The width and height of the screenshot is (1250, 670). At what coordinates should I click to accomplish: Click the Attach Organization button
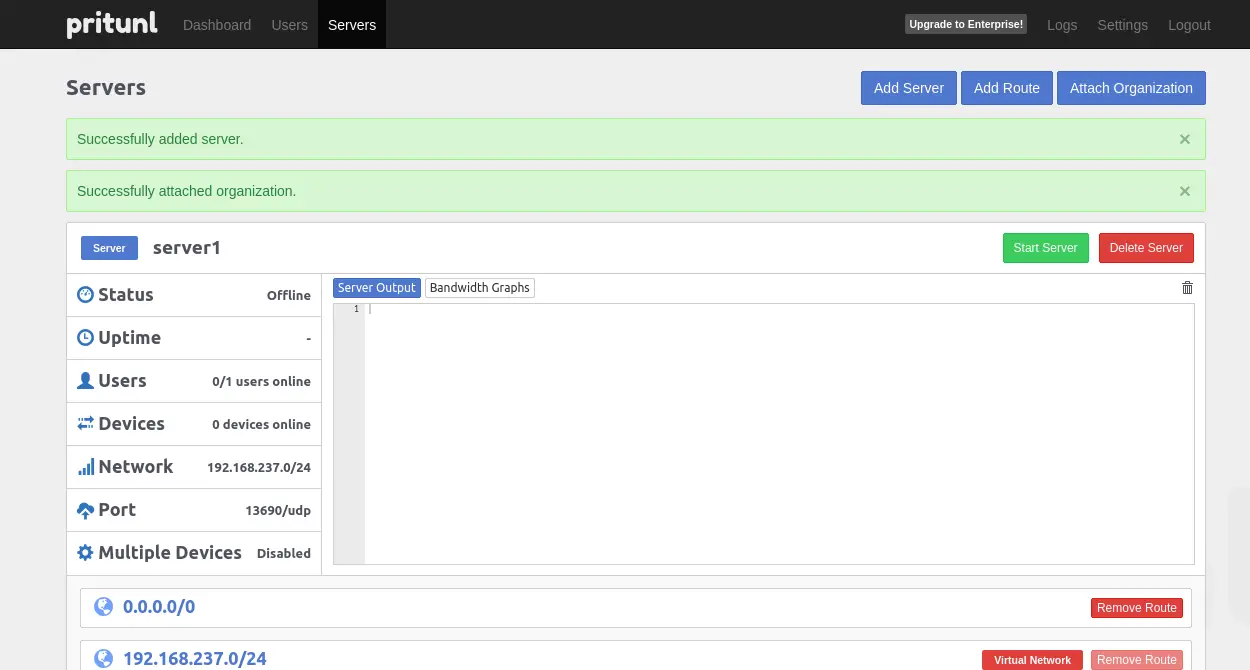tap(1131, 88)
